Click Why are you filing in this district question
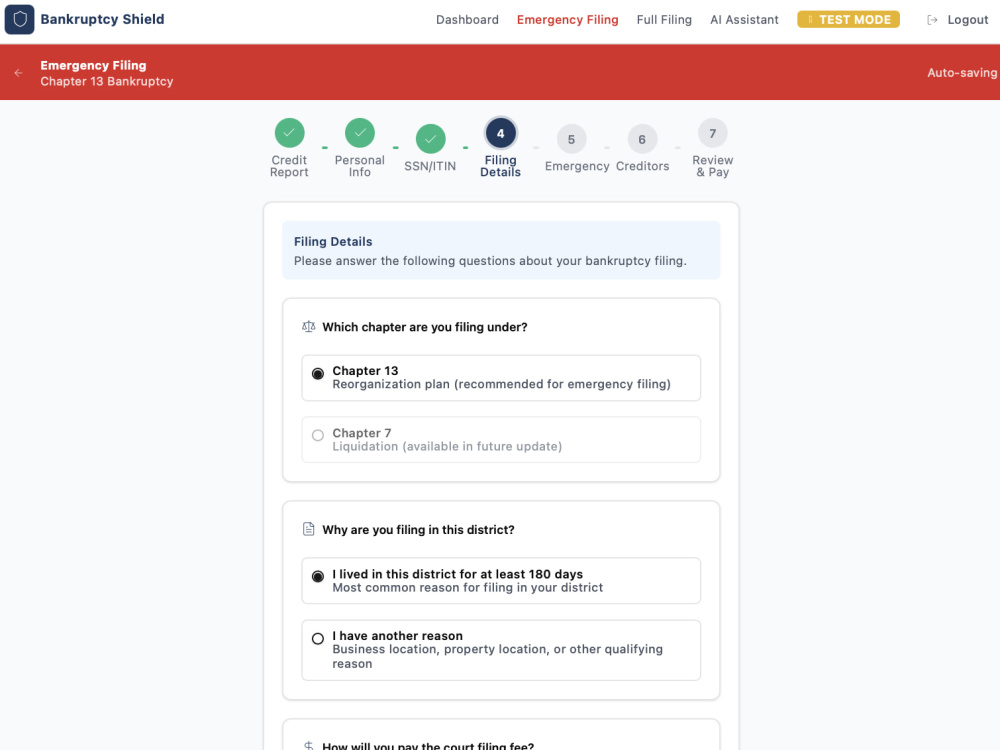Viewport: 1000px width, 750px height. coord(418,530)
